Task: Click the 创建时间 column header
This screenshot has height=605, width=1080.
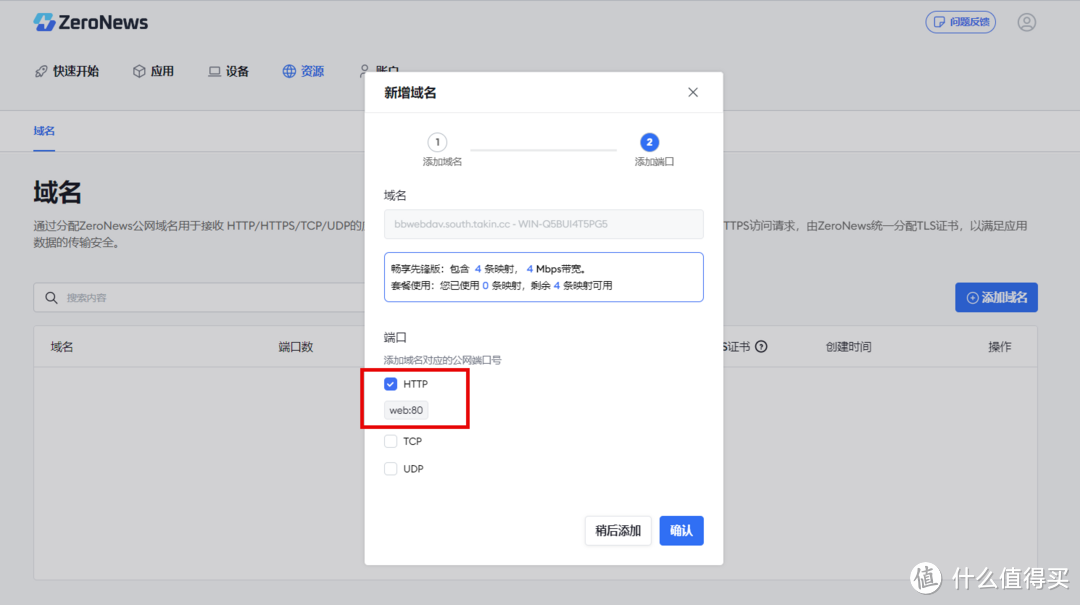Action: 849,347
